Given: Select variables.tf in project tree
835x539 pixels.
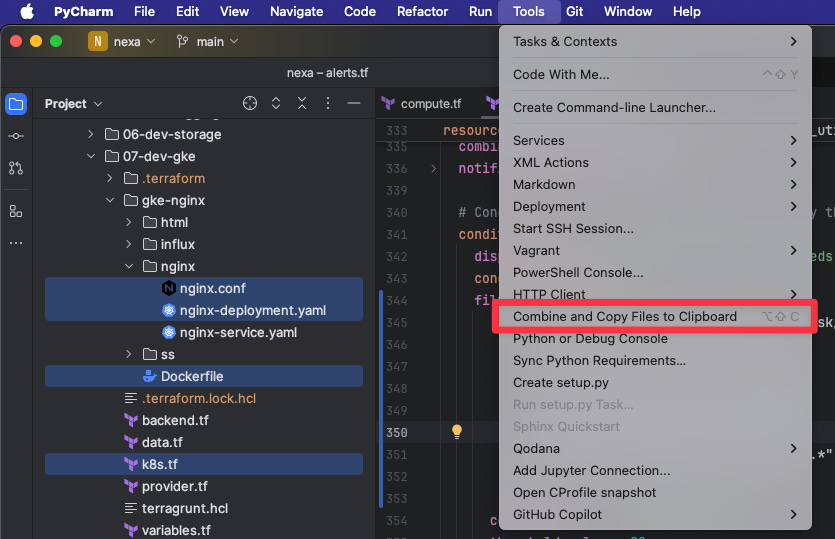Looking at the screenshot, I should (x=204, y=530).
